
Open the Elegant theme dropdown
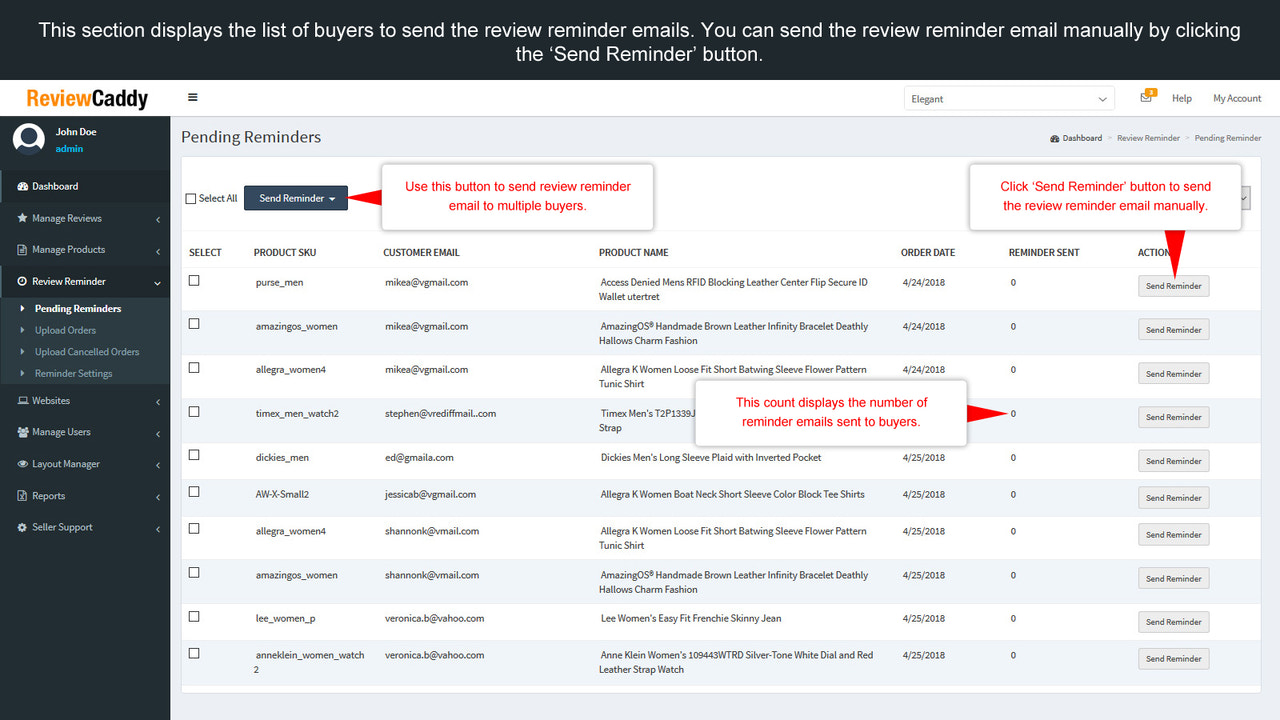click(x=1008, y=98)
